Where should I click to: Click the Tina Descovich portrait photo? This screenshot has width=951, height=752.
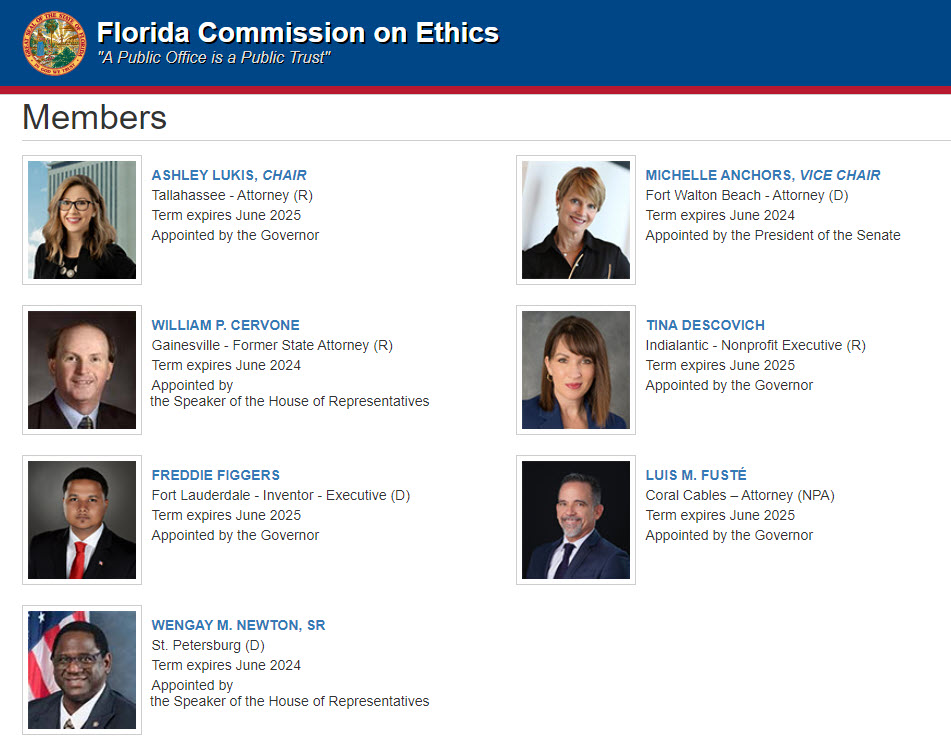click(x=576, y=370)
